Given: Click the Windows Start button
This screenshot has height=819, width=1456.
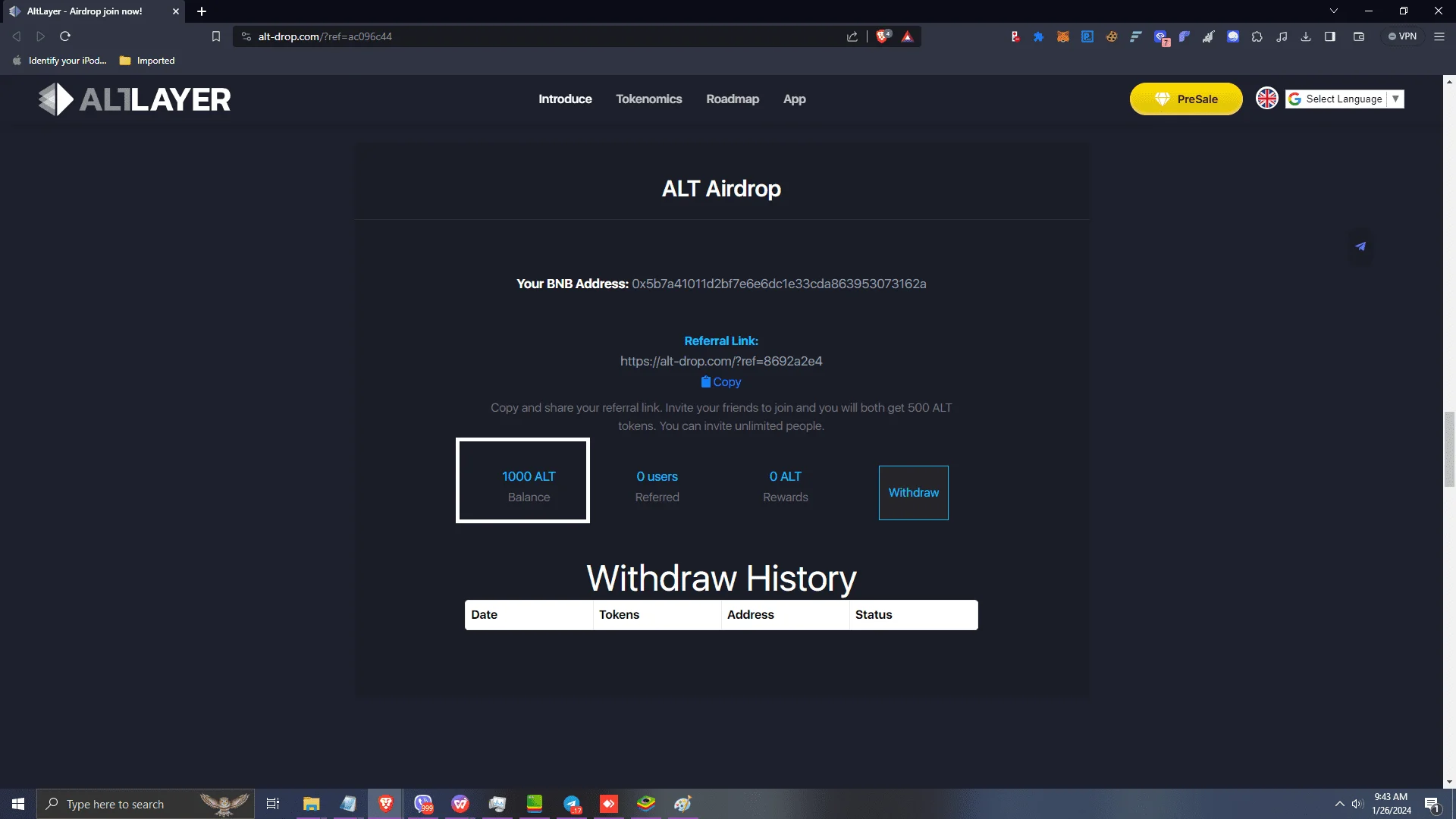Looking at the screenshot, I should (x=18, y=804).
